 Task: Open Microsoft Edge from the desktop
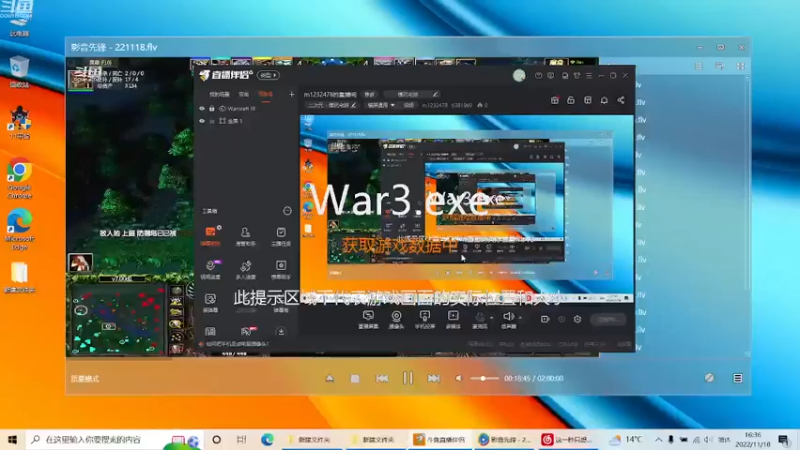[19, 229]
